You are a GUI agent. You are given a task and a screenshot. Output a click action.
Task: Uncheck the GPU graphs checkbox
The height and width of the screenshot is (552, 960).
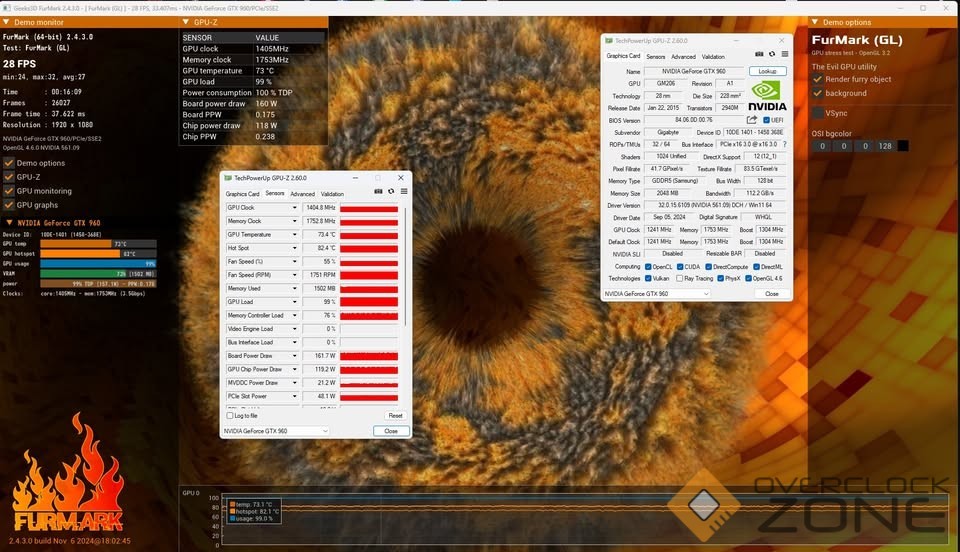pyautogui.click(x=9, y=204)
